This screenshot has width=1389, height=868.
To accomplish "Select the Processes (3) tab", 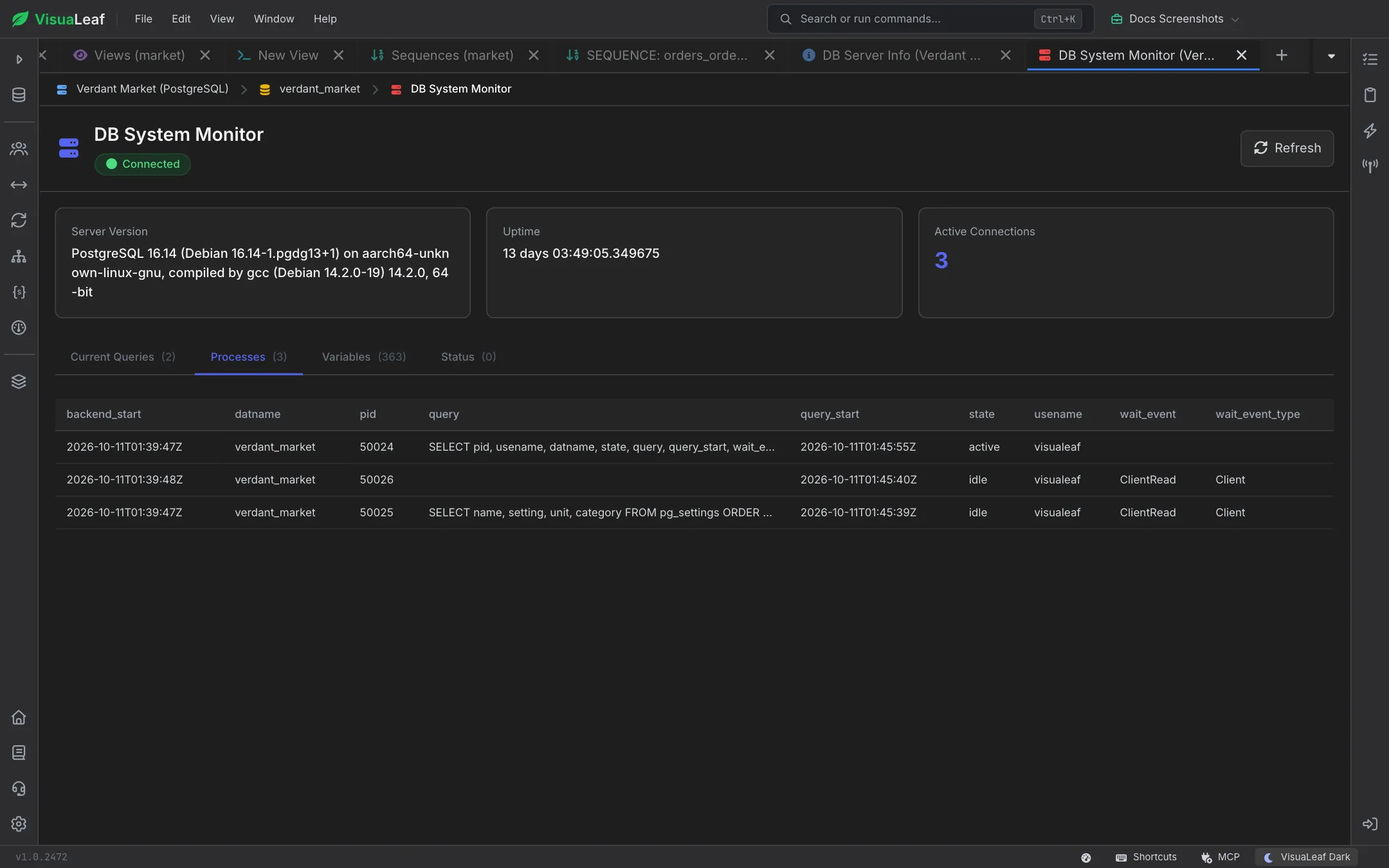I will pyautogui.click(x=249, y=357).
